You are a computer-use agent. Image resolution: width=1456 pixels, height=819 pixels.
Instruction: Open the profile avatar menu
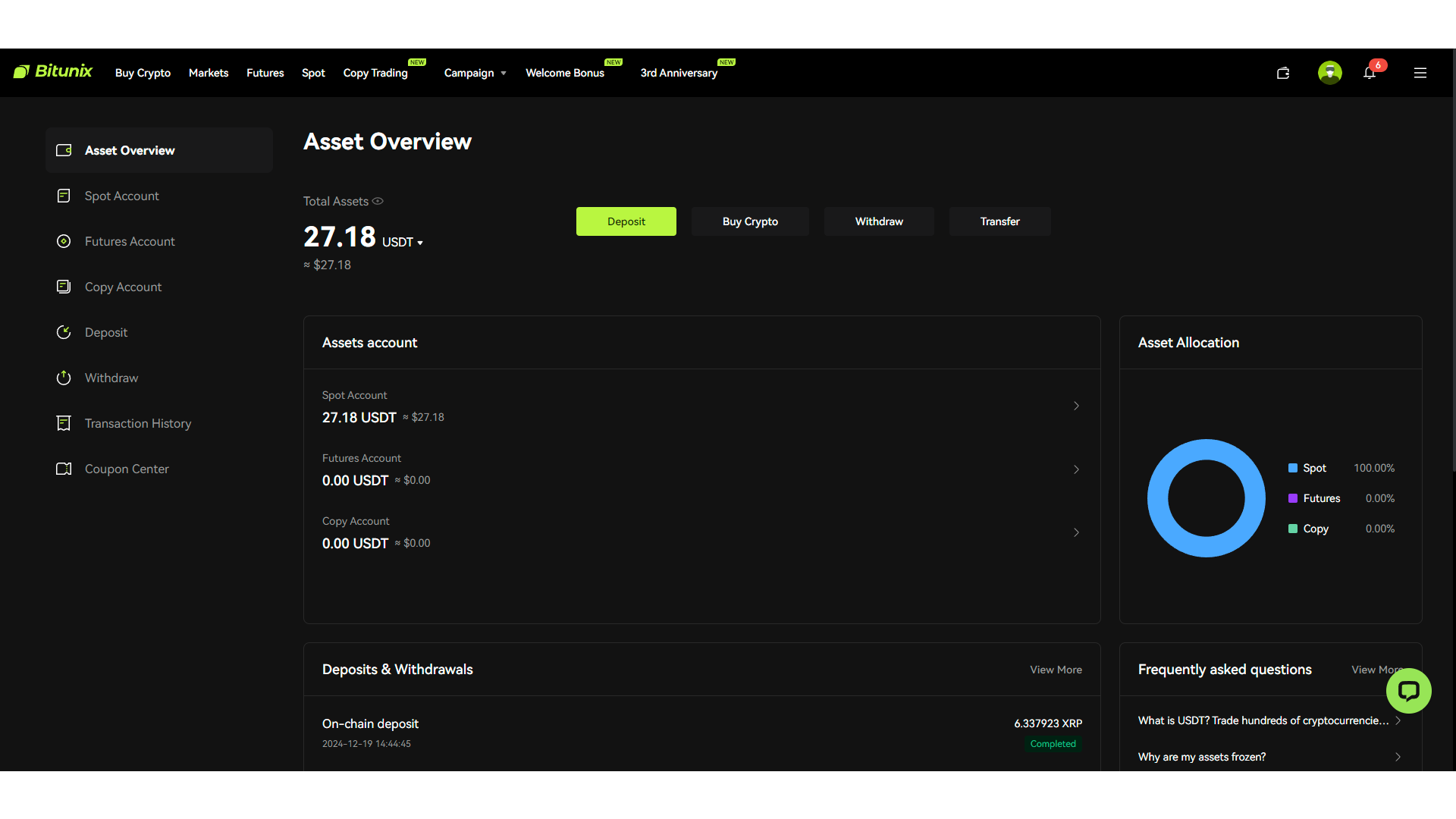[x=1329, y=72]
